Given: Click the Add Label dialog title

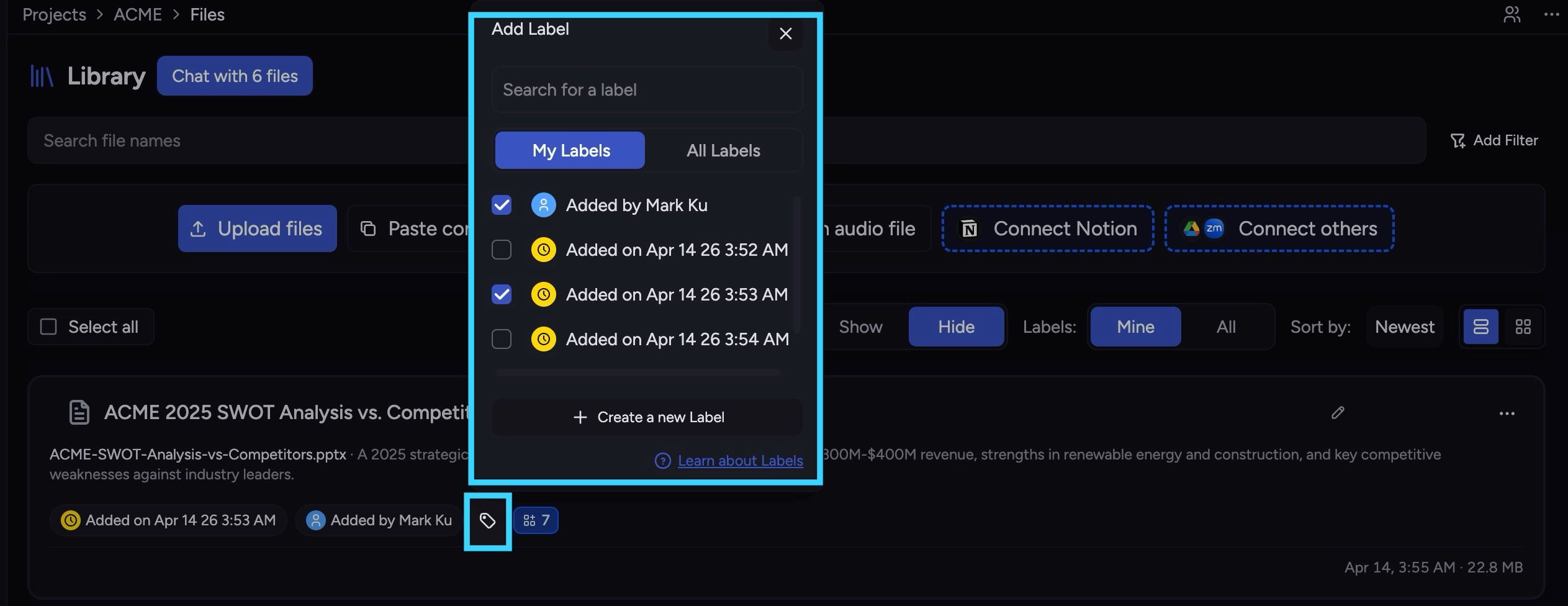Looking at the screenshot, I should 530,29.
